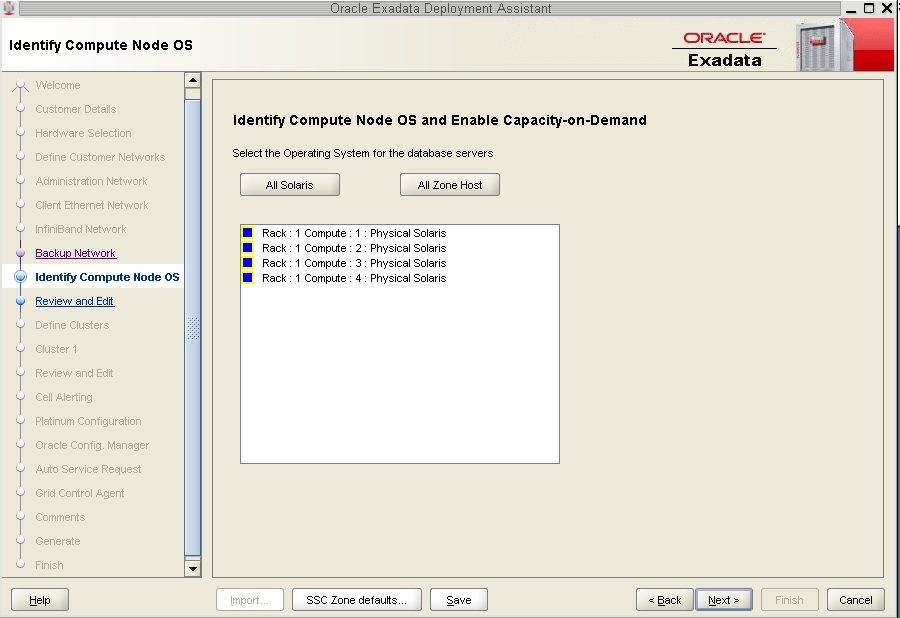900x618 pixels.
Task: Click the sidebar scrollbar up arrow
Action: tap(193, 80)
